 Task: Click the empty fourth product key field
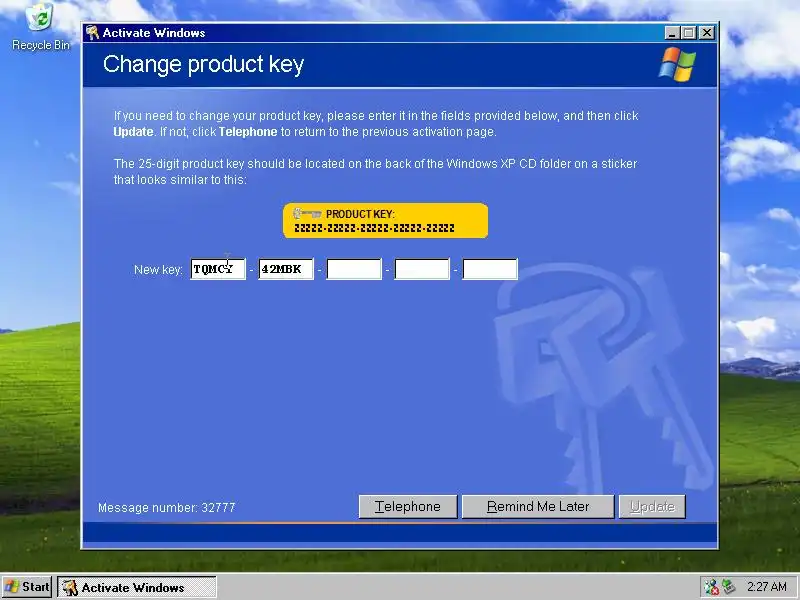[x=422, y=269]
